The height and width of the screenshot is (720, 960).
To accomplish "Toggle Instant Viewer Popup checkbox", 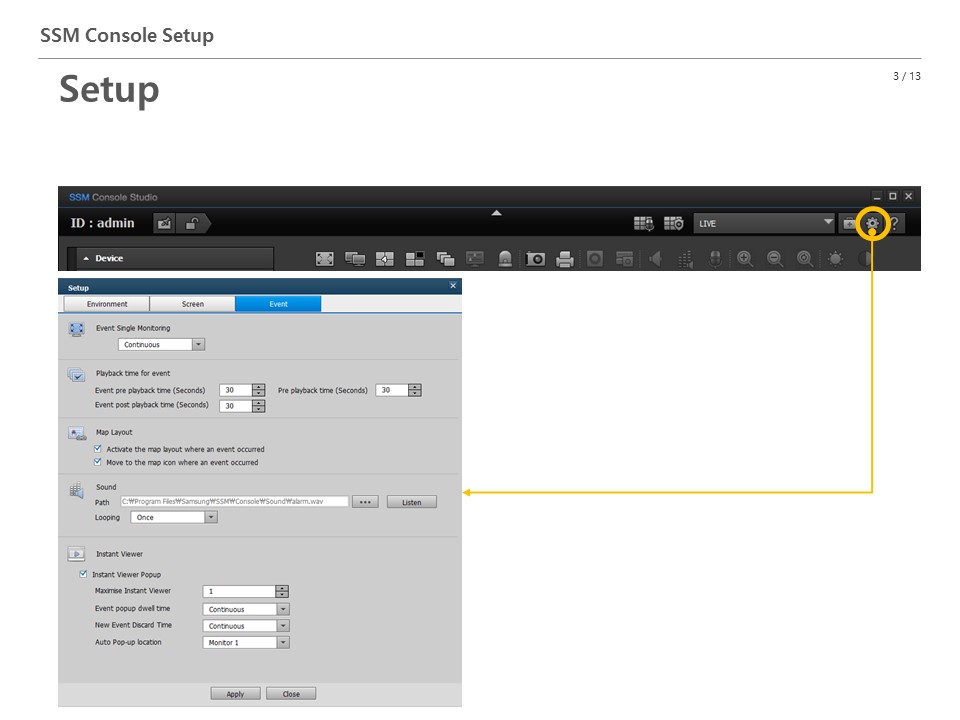I will [x=83, y=574].
